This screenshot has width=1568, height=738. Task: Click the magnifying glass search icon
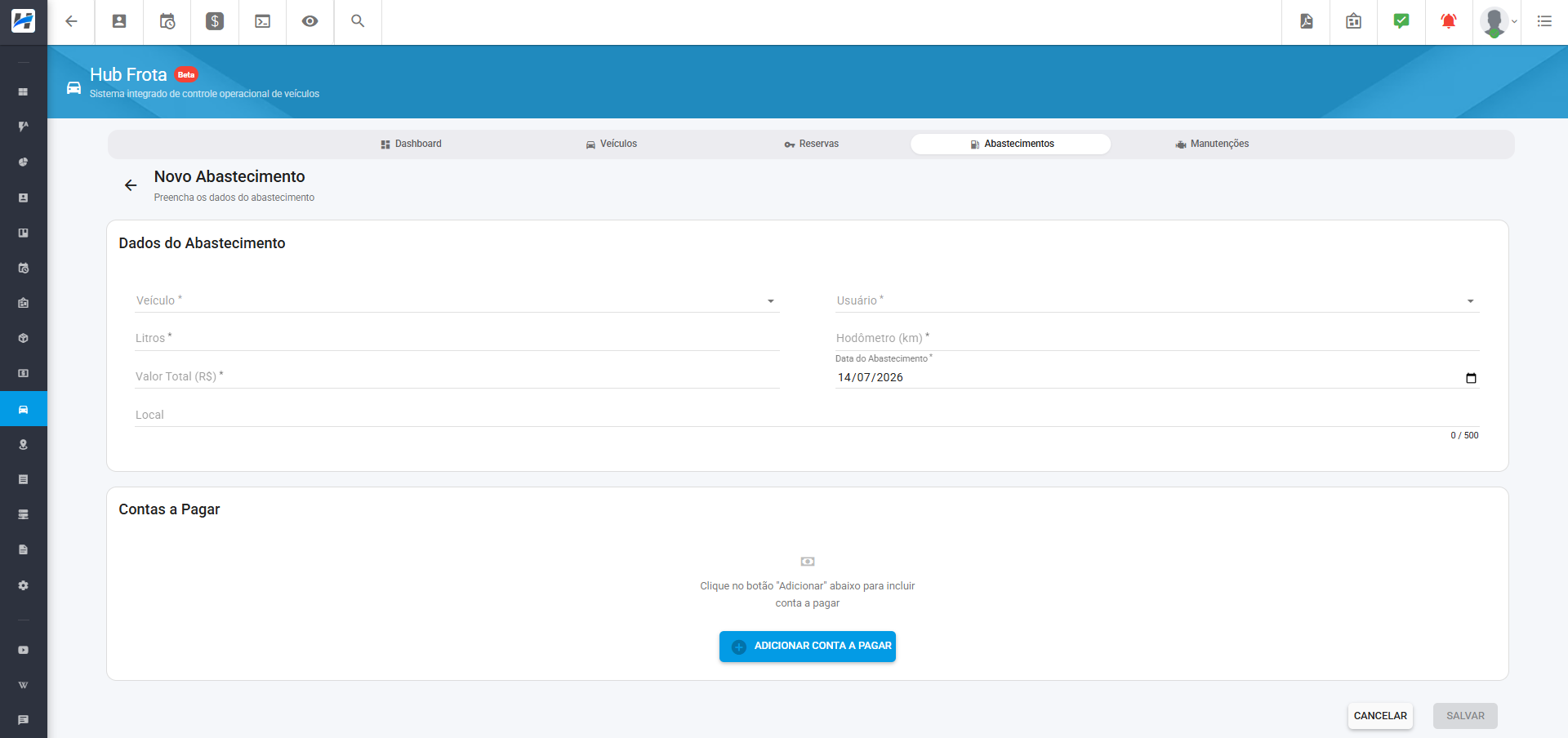click(358, 21)
